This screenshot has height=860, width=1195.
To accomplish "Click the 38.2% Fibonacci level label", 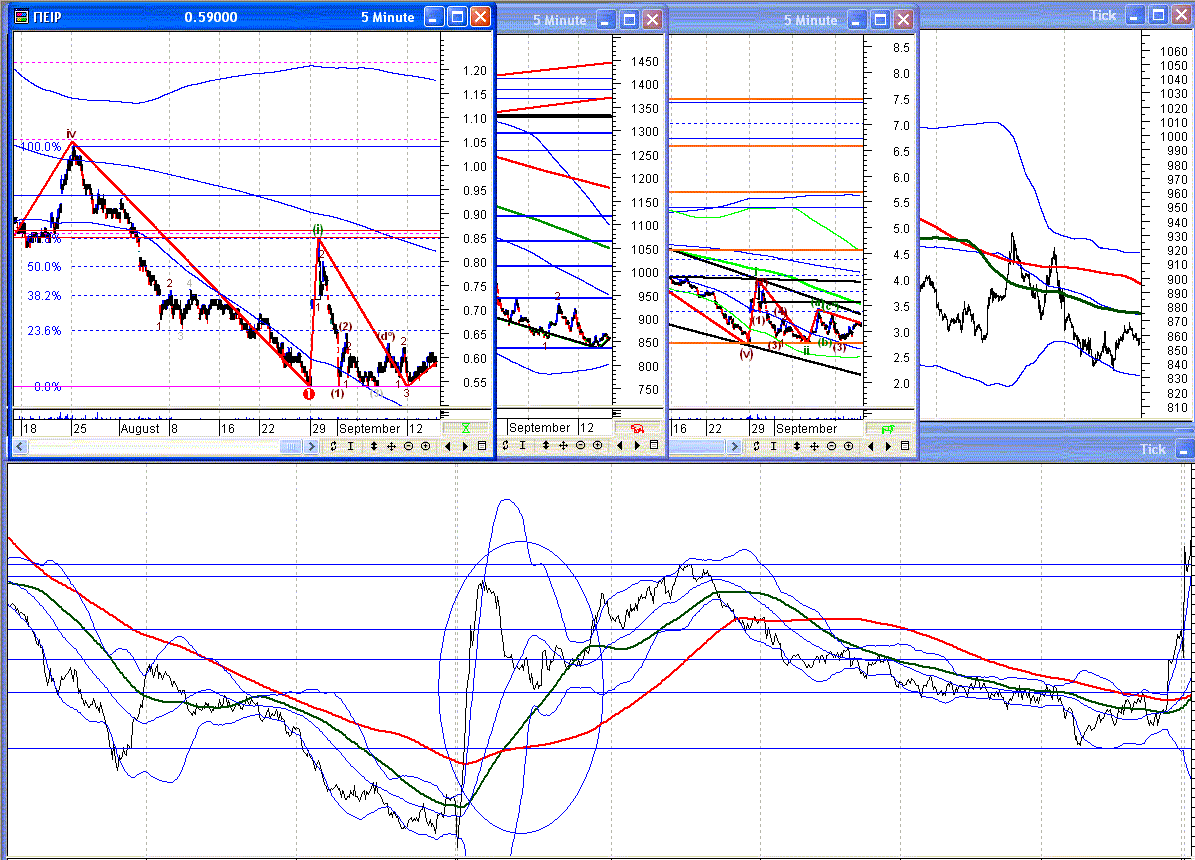I will [x=44, y=296].
